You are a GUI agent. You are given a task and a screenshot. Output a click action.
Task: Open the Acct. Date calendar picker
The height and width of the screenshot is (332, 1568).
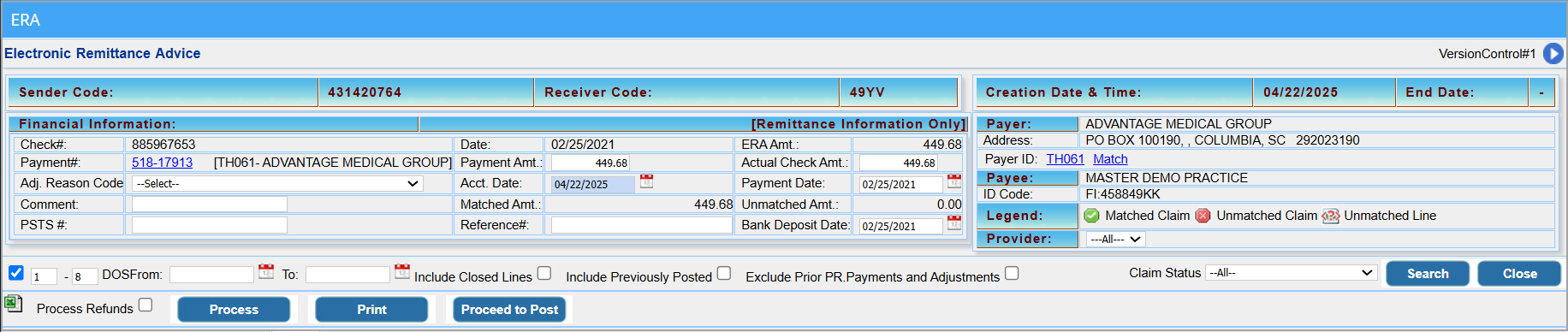[x=647, y=181]
